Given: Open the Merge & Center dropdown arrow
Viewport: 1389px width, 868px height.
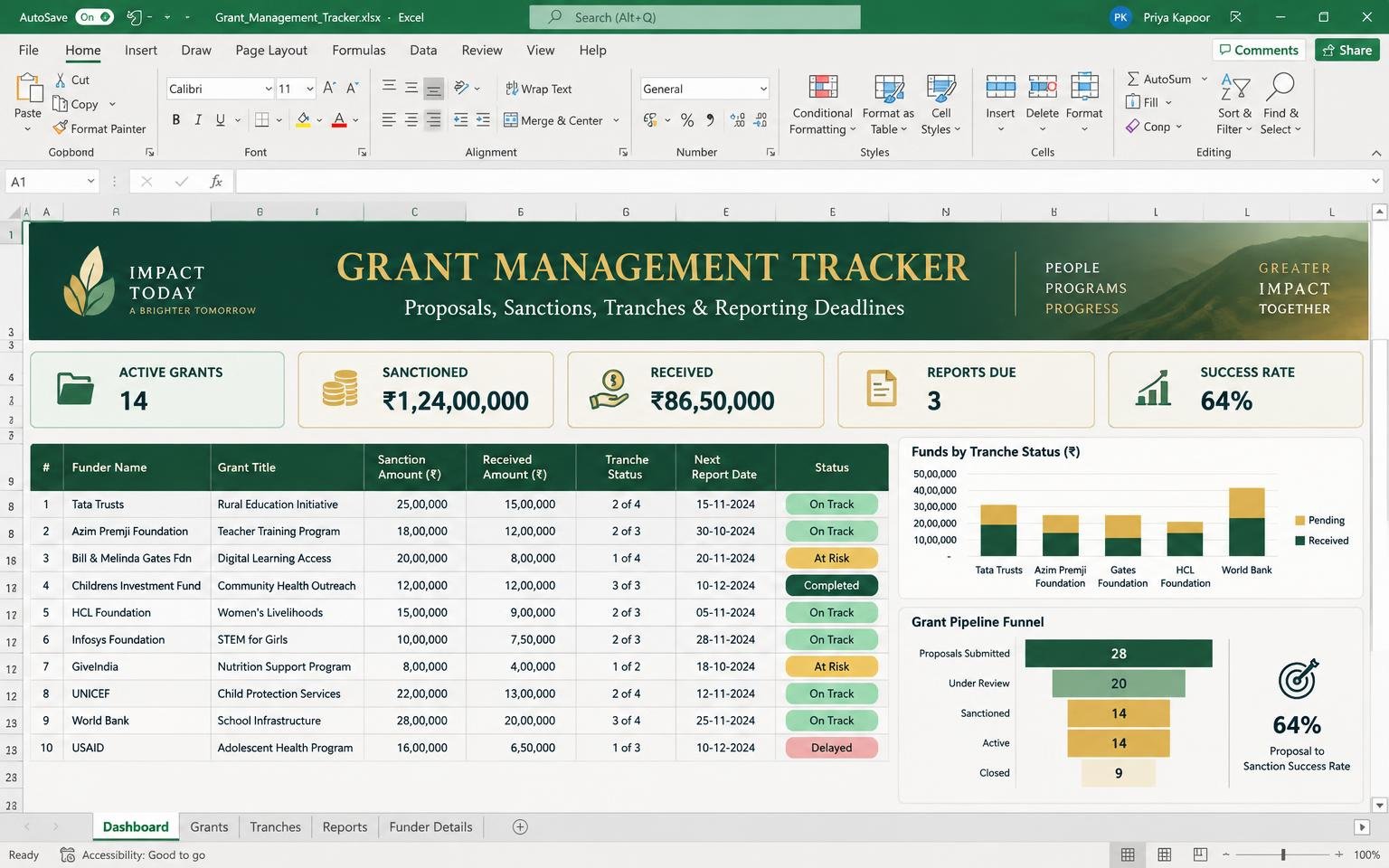Looking at the screenshot, I should 616,120.
